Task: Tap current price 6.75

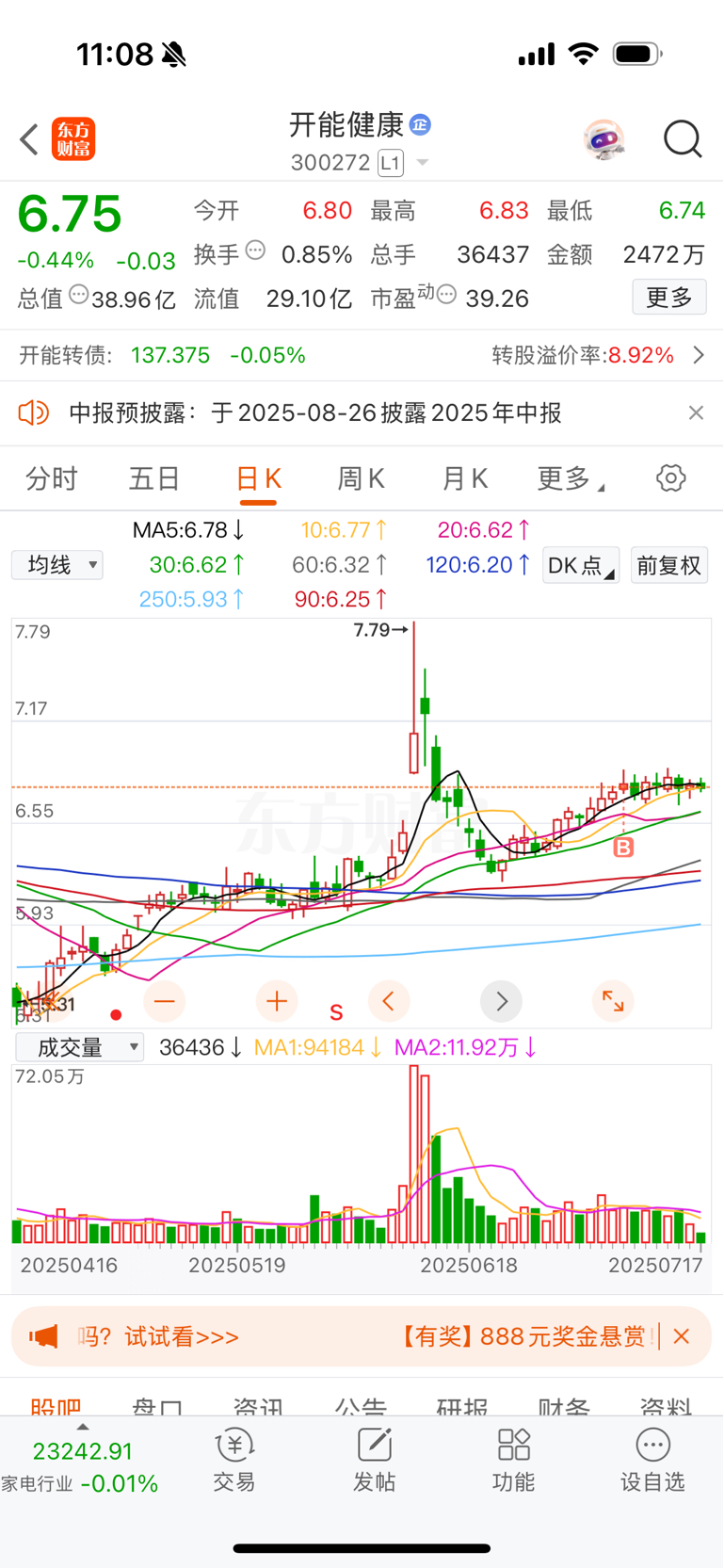Action: click(x=70, y=214)
